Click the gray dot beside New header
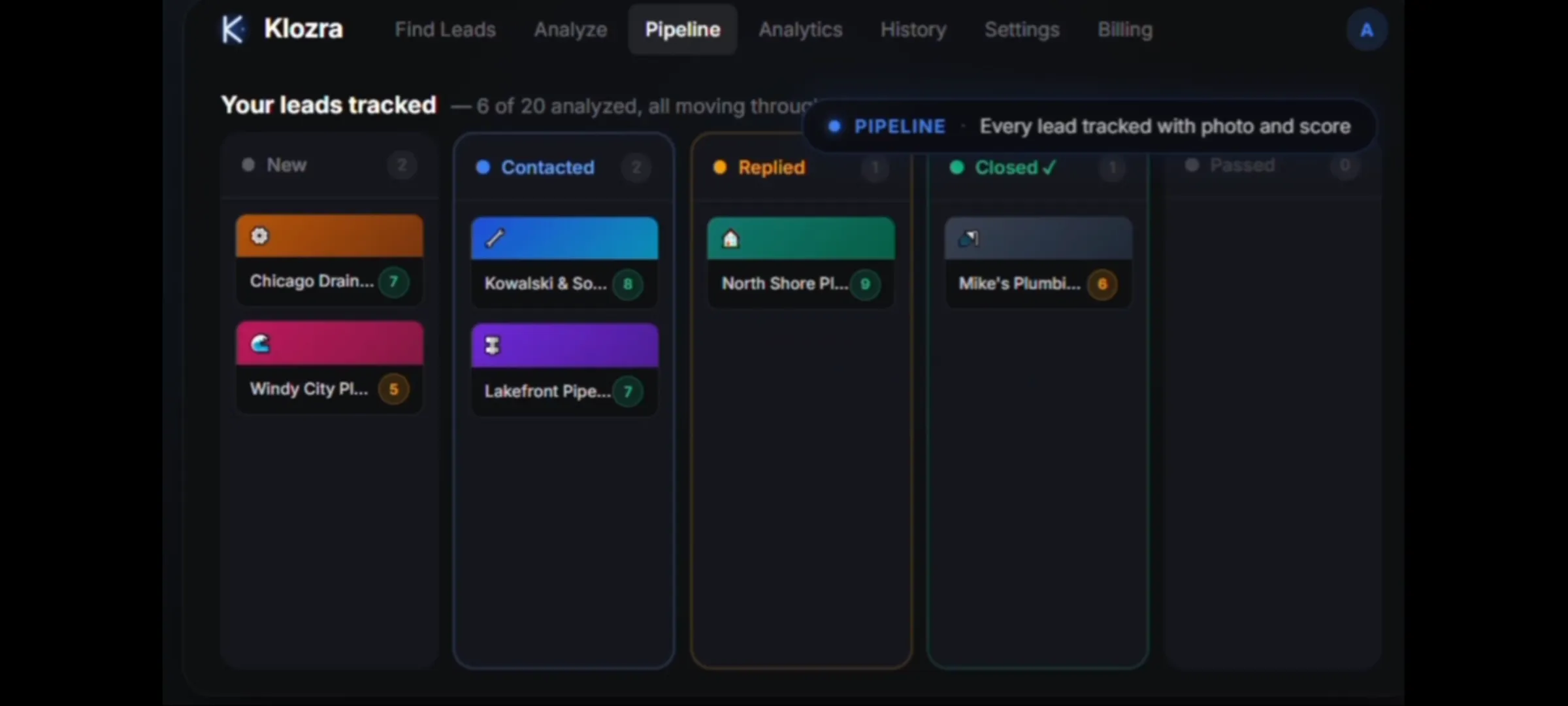Viewport: 1568px width, 706px height. click(248, 165)
